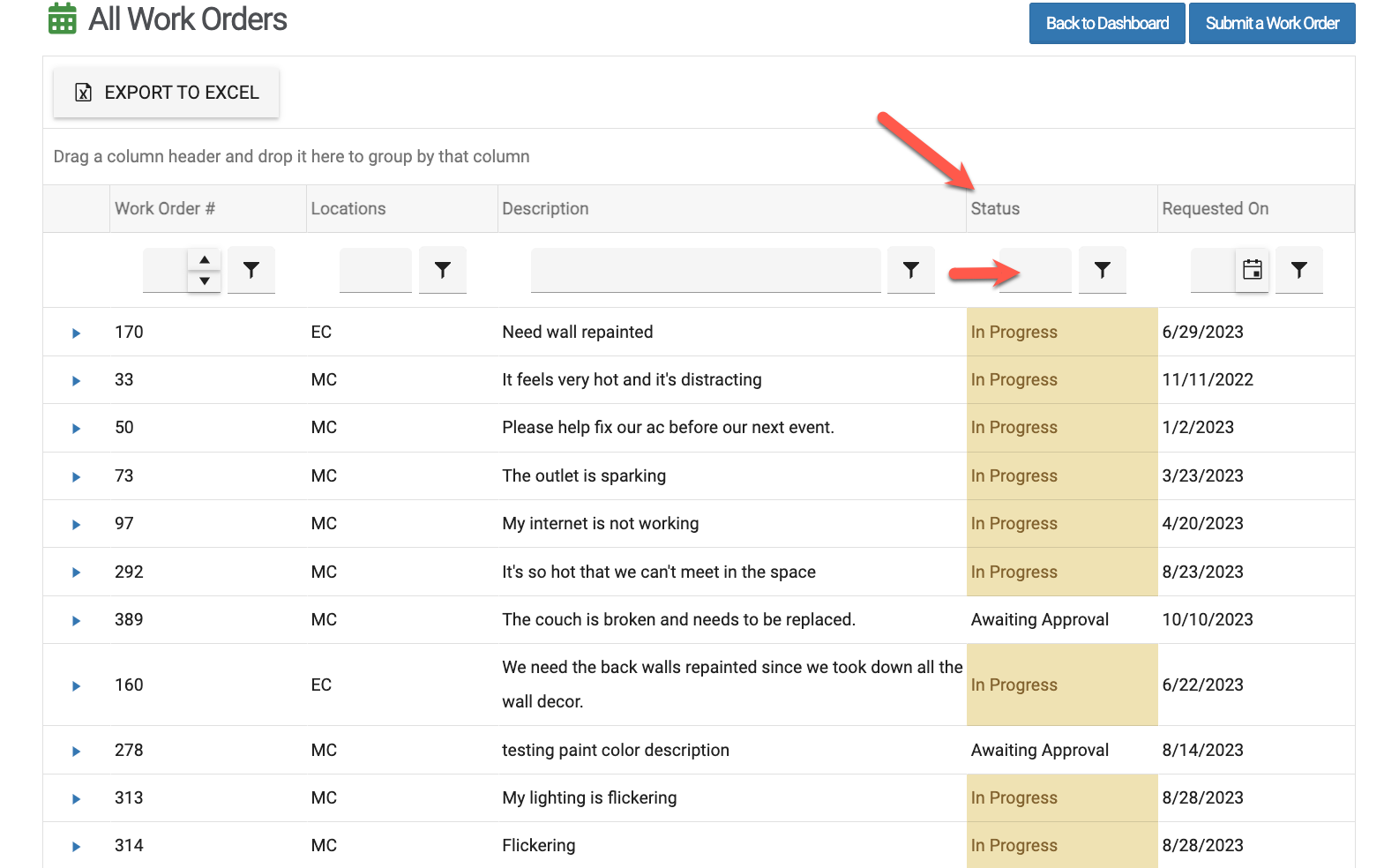1384x868 pixels.
Task: Click the Description filter text field
Action: pyautogui.click(x=705, y=270)
